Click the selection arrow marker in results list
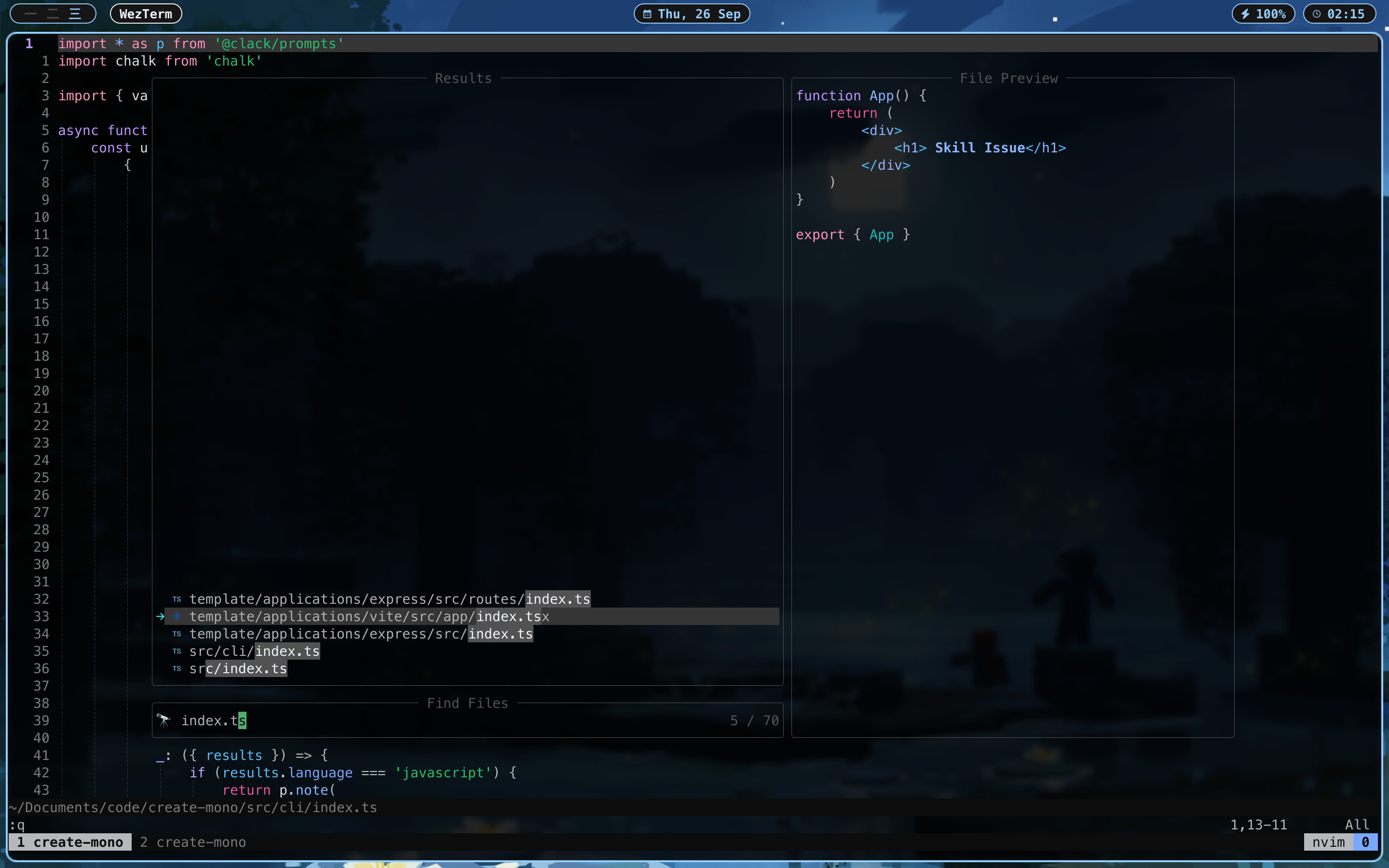Viewport: 1389px width, 868px height. pyautogui.click(x=160, y=616)
